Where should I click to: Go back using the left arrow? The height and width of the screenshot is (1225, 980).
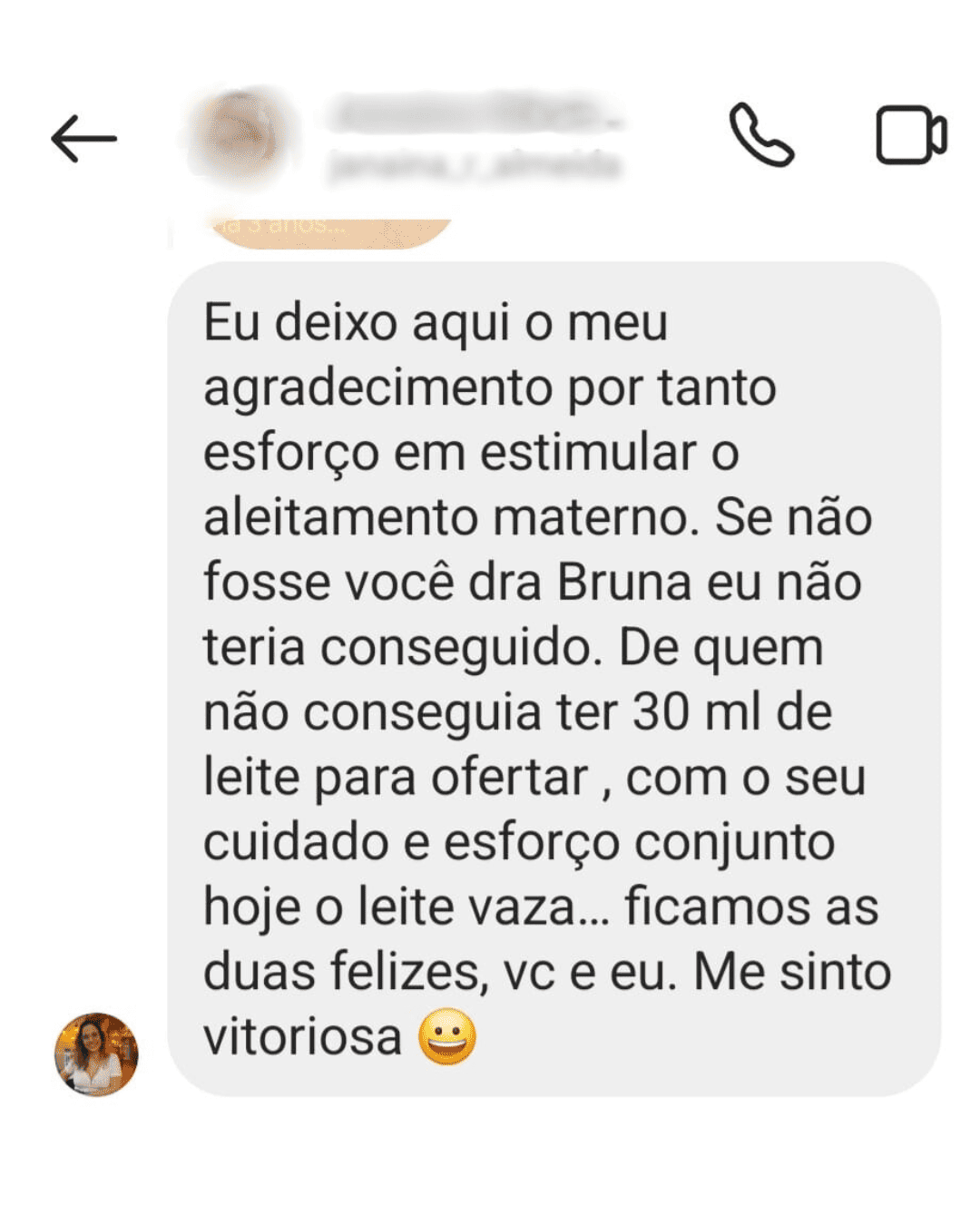(x=83, y=139)
